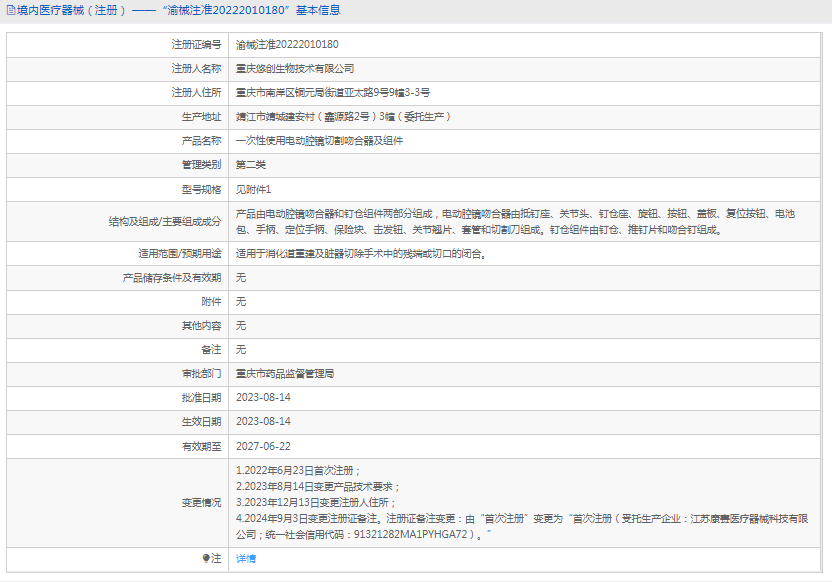This screenshot has height=582, width=832.
Task: Click the 无 value in 附件 row
Action: pyautogui.click(x=241, y=302)
